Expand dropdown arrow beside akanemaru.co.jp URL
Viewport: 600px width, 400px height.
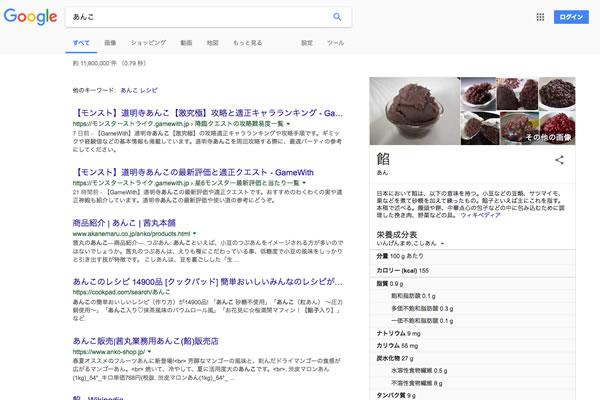pyautogui.click(x=194, y=233)
